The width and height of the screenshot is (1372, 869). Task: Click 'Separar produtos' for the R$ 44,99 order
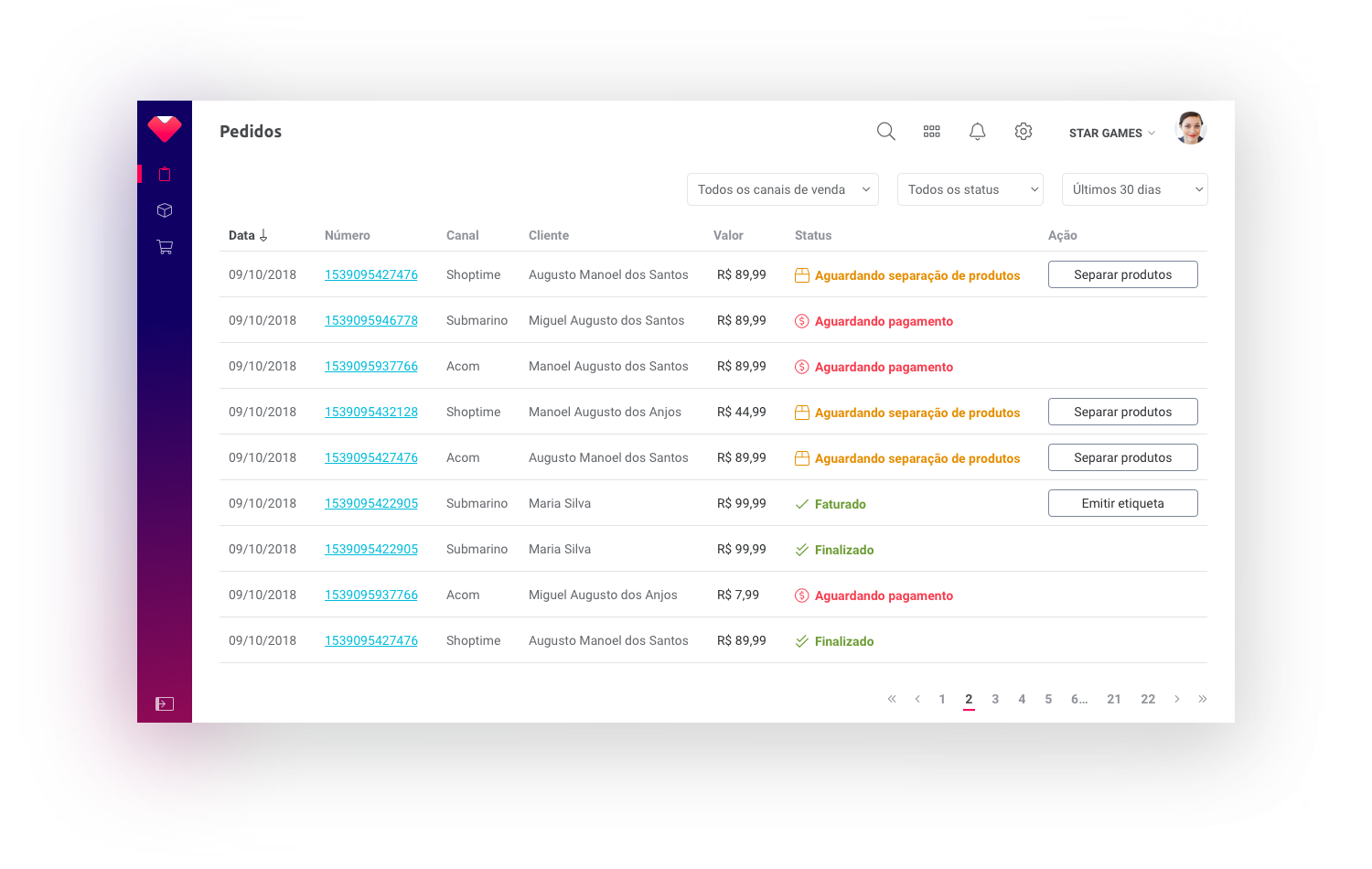click(x=1123, y=412)
